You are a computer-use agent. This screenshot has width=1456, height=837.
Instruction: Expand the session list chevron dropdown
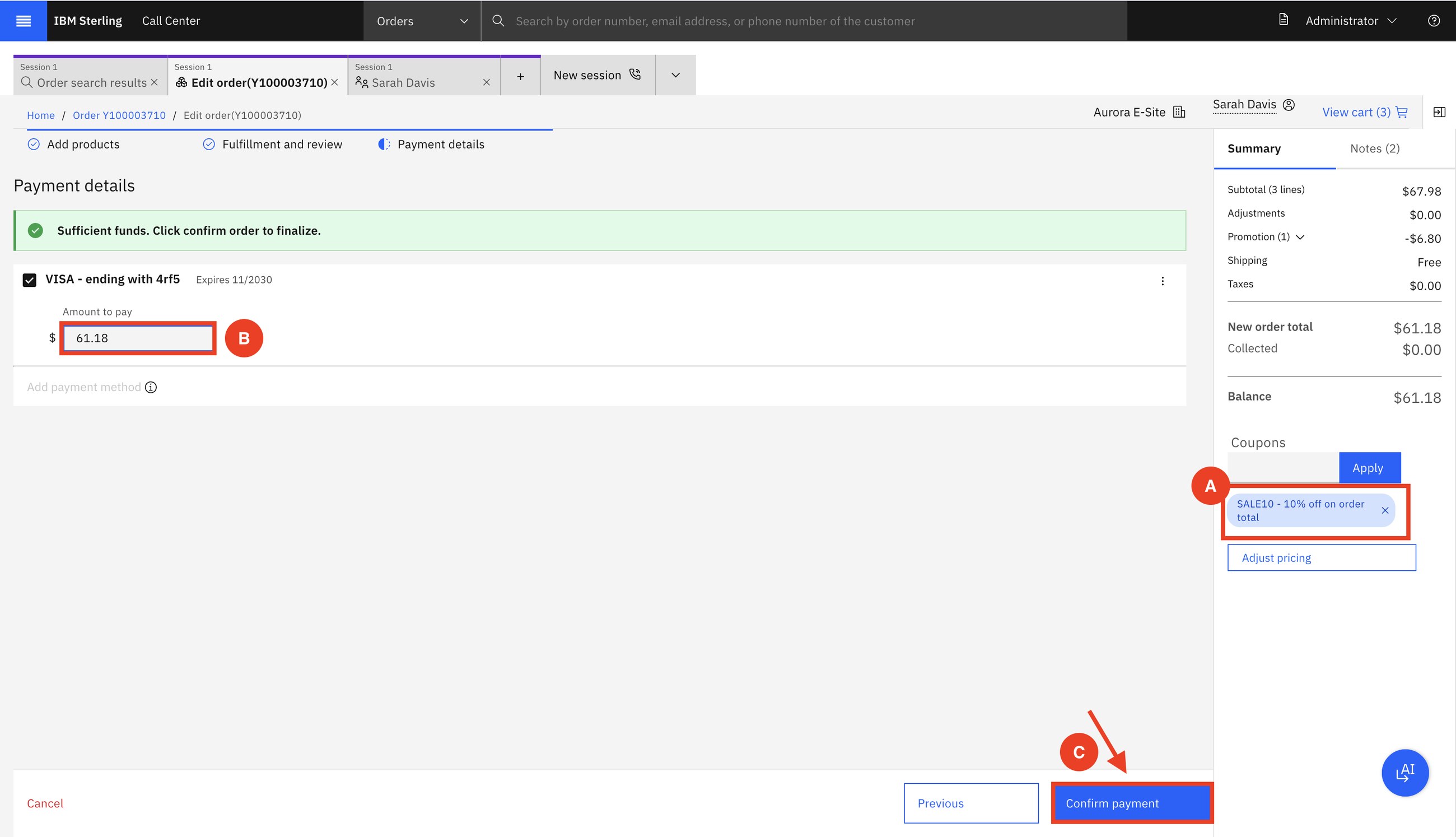[675, 75]
